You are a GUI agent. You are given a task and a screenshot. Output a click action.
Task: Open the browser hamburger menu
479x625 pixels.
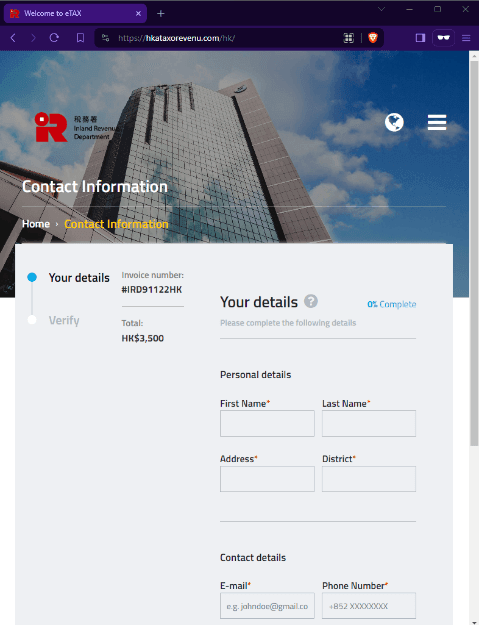(466, 38)
